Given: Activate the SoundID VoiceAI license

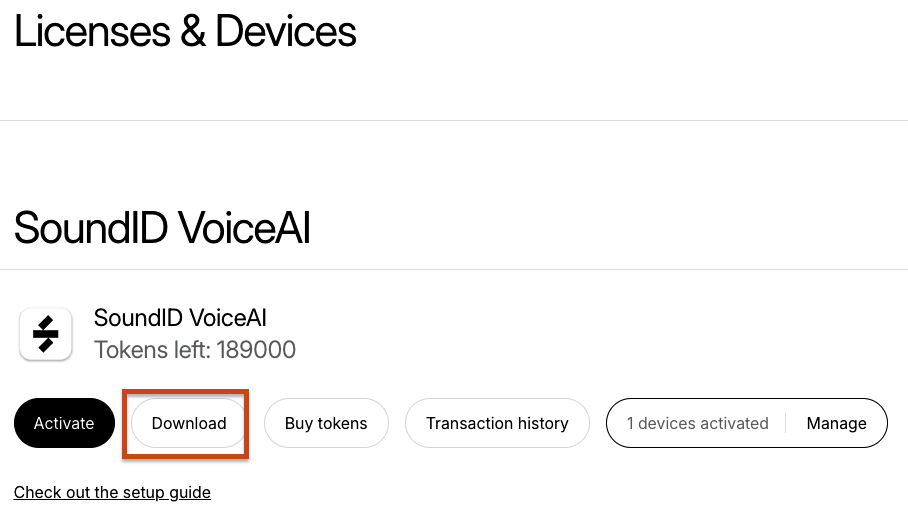Looking at the screenshot, I should [x=64, y=423].
